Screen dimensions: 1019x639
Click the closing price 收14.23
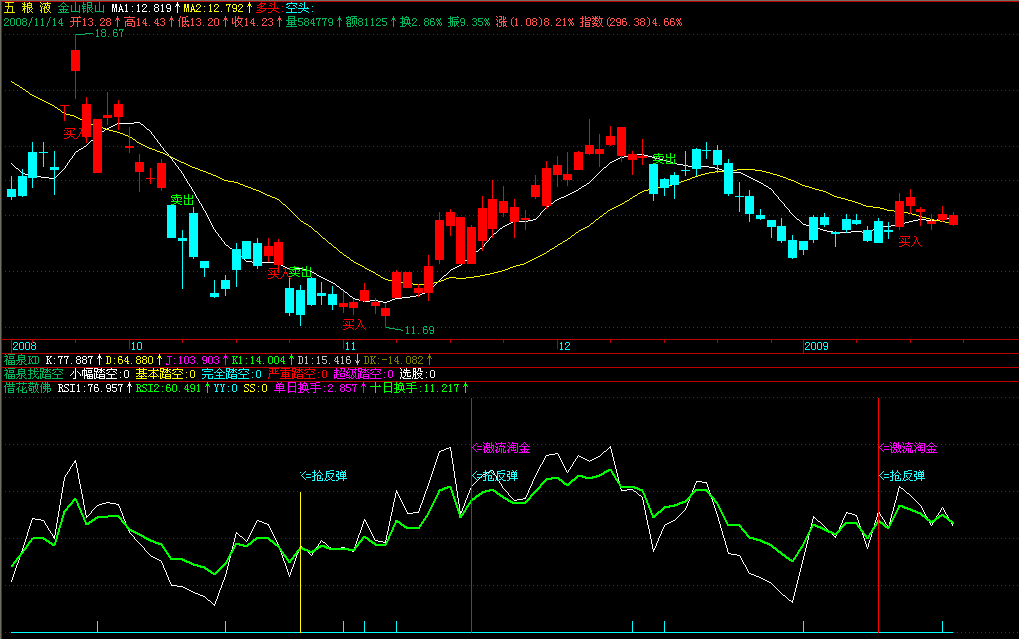[x=253, y=22]
